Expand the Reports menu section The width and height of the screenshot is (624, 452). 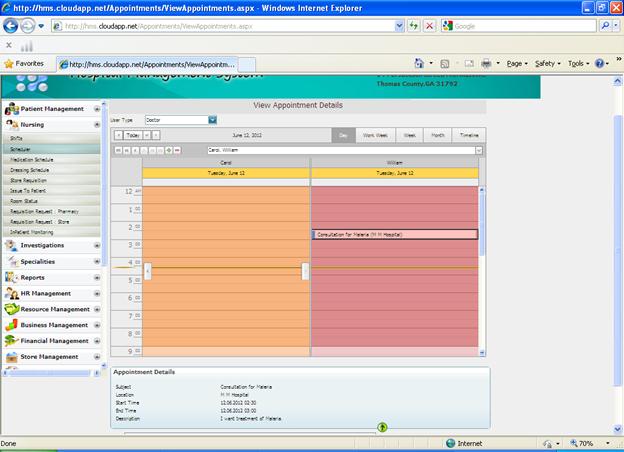point(97,277)
